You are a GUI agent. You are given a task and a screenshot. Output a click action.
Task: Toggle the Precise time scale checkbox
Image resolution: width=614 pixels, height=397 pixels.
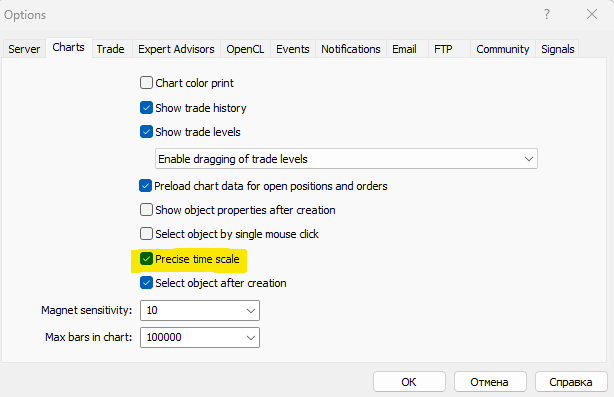pos(146,259)
